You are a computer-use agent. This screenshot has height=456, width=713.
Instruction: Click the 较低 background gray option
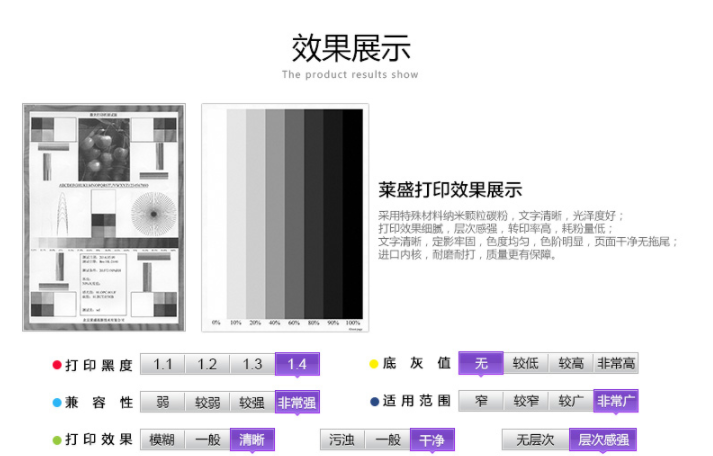coord(526,363)
